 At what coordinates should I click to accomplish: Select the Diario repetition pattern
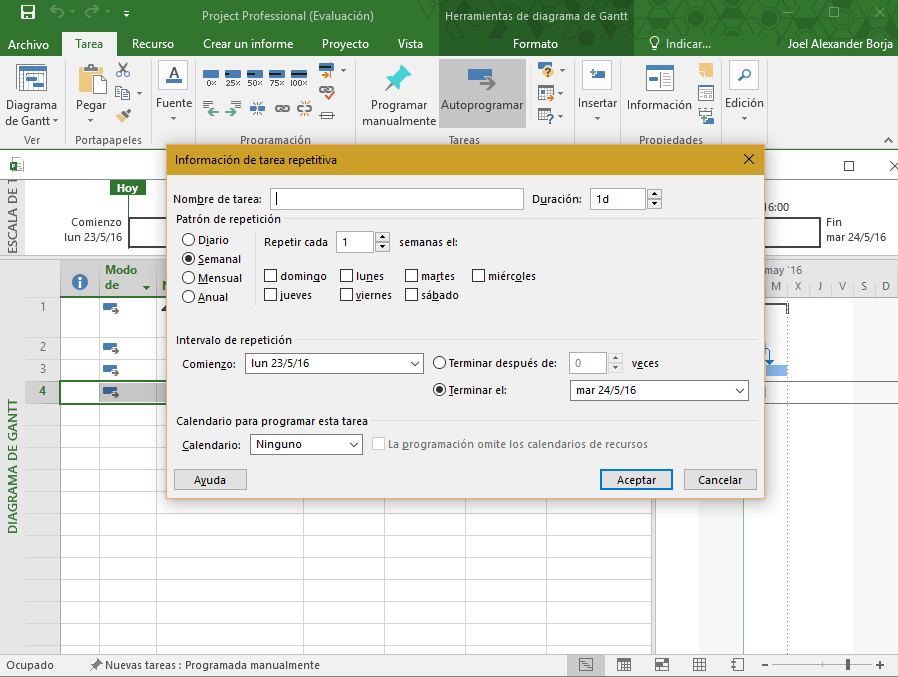point(188,240)
